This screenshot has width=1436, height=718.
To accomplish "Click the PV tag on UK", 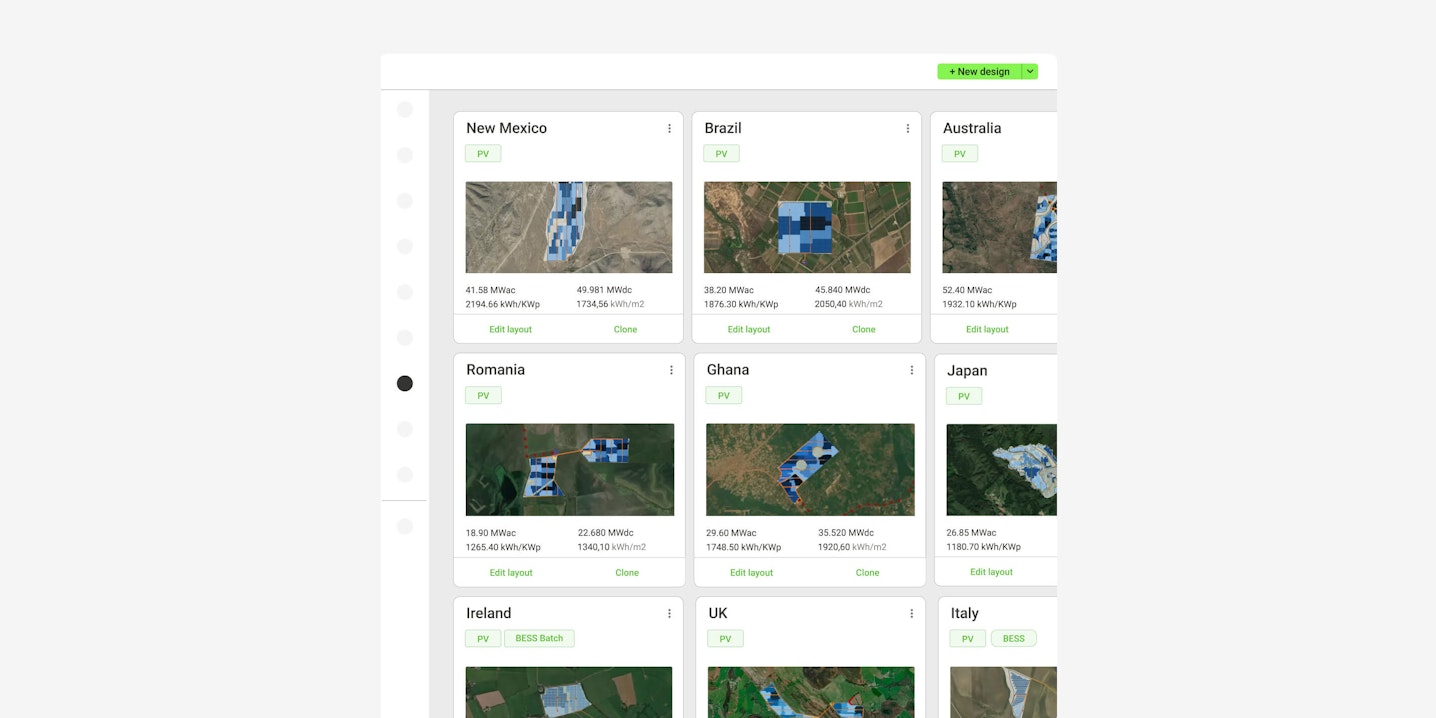I will click(725, 638).
